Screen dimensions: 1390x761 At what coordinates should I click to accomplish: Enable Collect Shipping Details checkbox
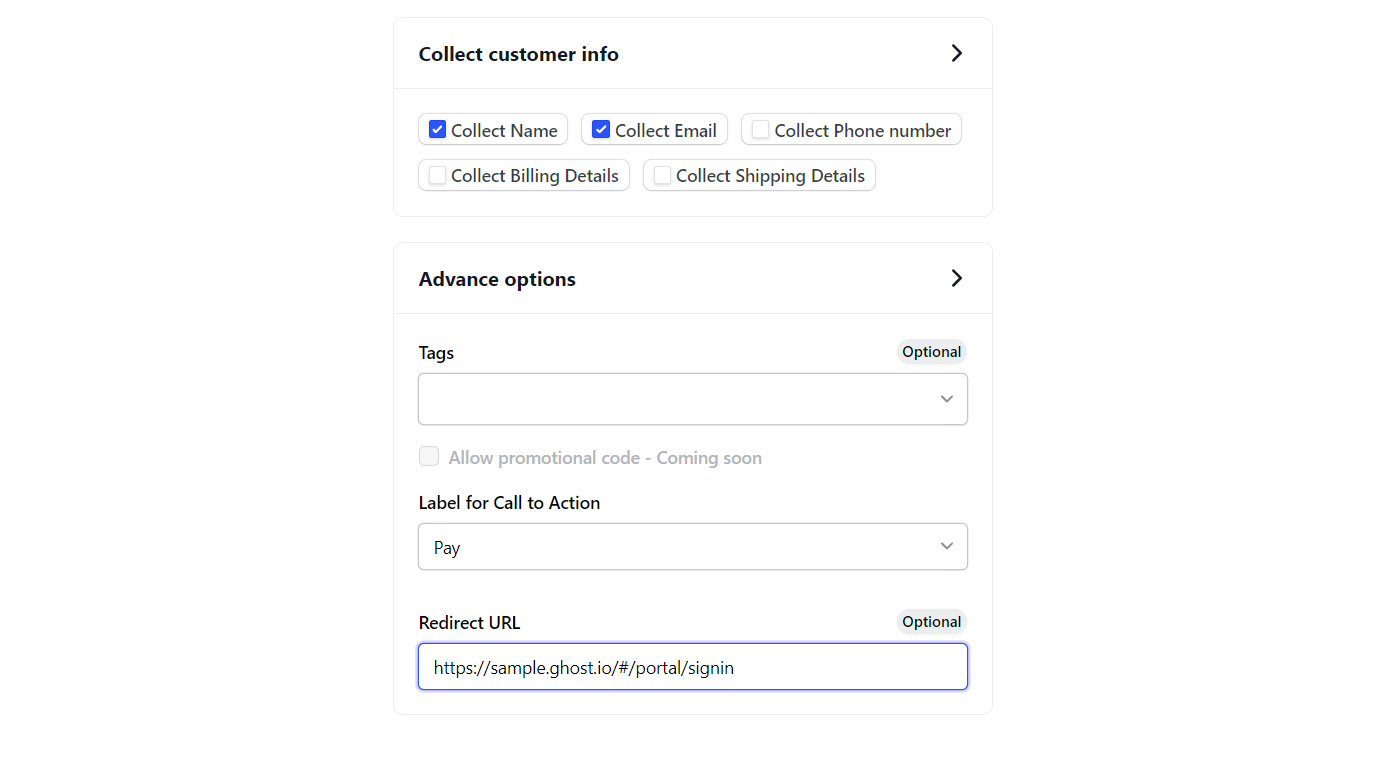[x=662, y=175]
